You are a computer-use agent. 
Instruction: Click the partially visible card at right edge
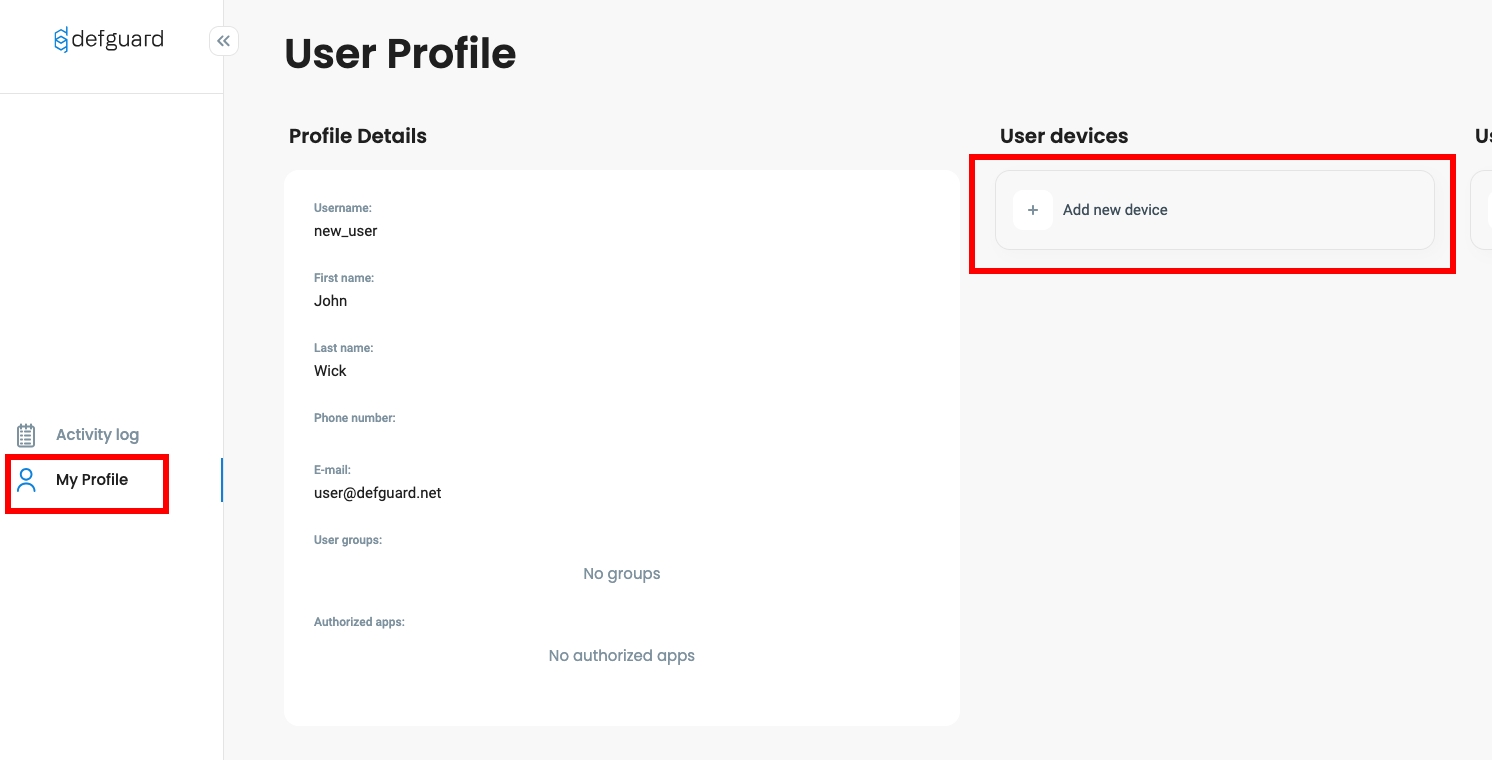1481,210
